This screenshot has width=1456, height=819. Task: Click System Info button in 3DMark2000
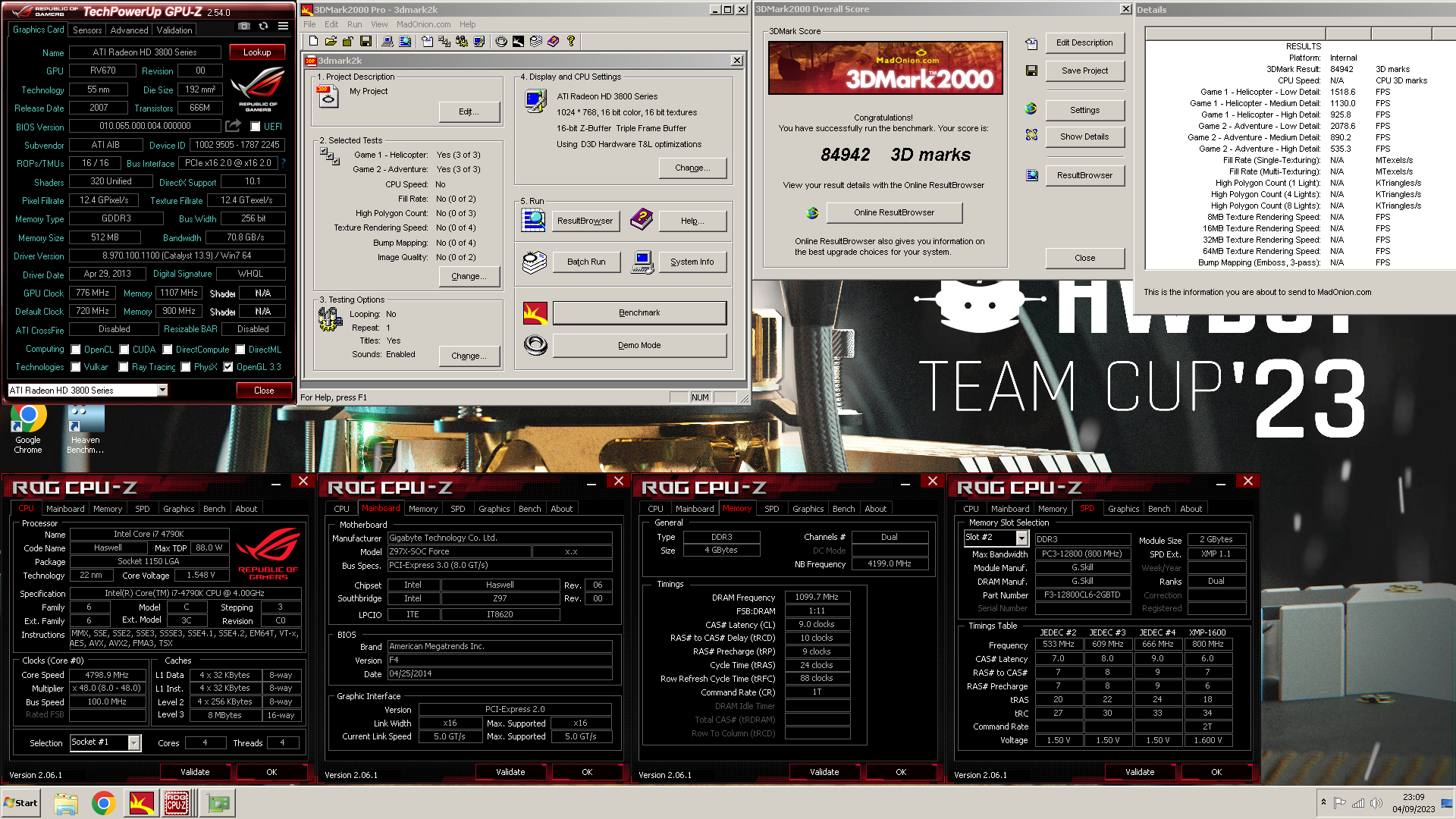pyautogui.click(x=692, y=262)
